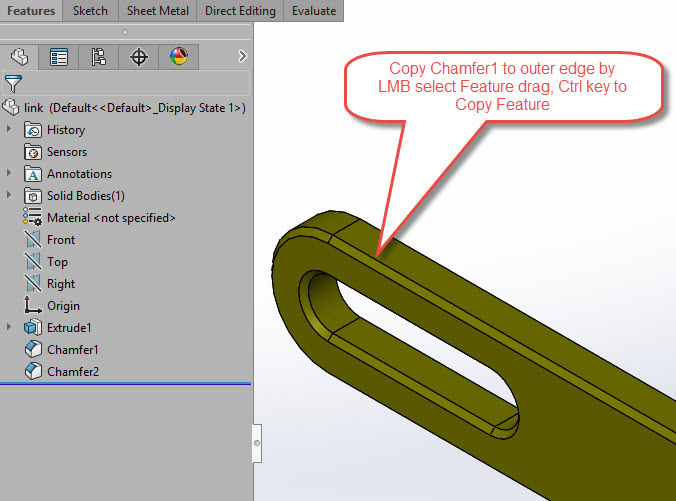Open the ConfigurationManager tab icon

coord(99,56)
